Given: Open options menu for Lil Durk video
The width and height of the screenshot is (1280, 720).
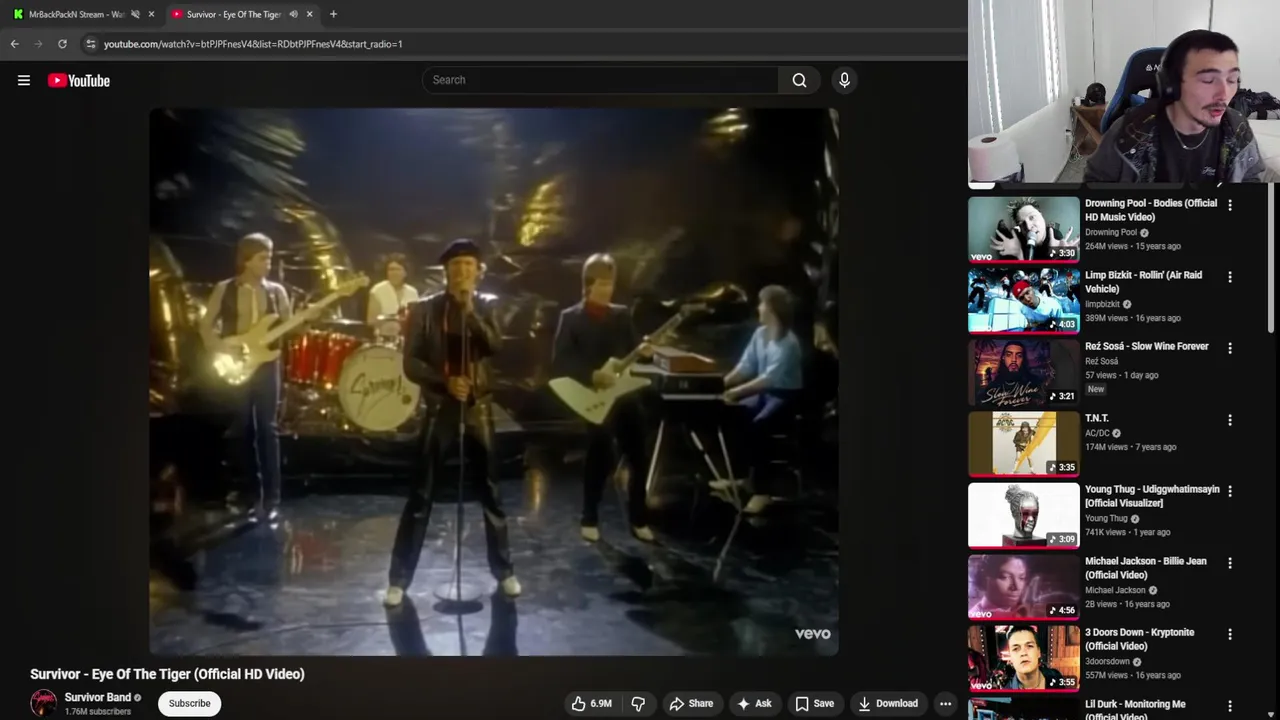Looking at the screenshot, I should click(x=1230, y=706).
